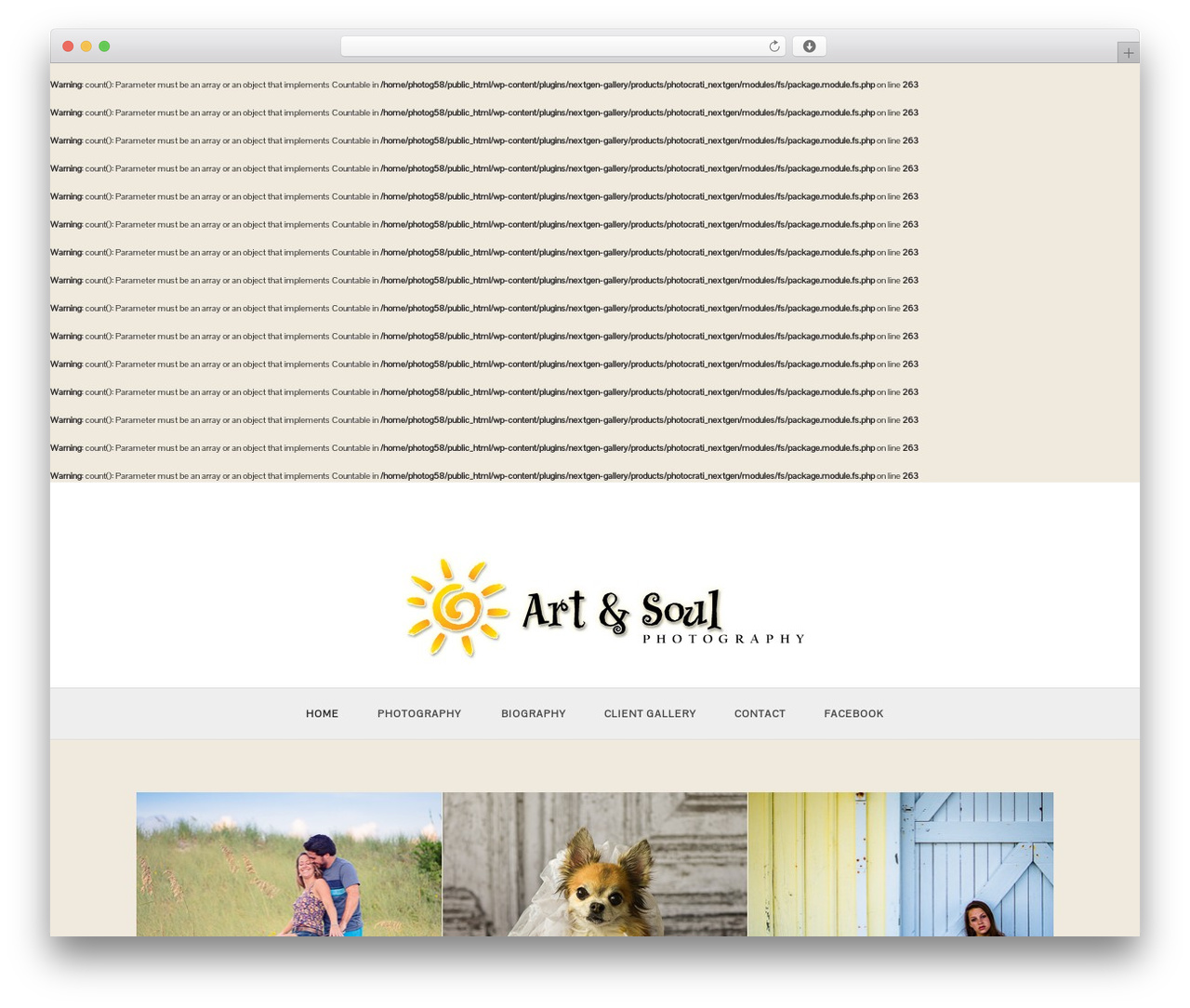Open the beach couple photo thumbnail
This screenshot has width=1190, height=1008.
(289, 864)
